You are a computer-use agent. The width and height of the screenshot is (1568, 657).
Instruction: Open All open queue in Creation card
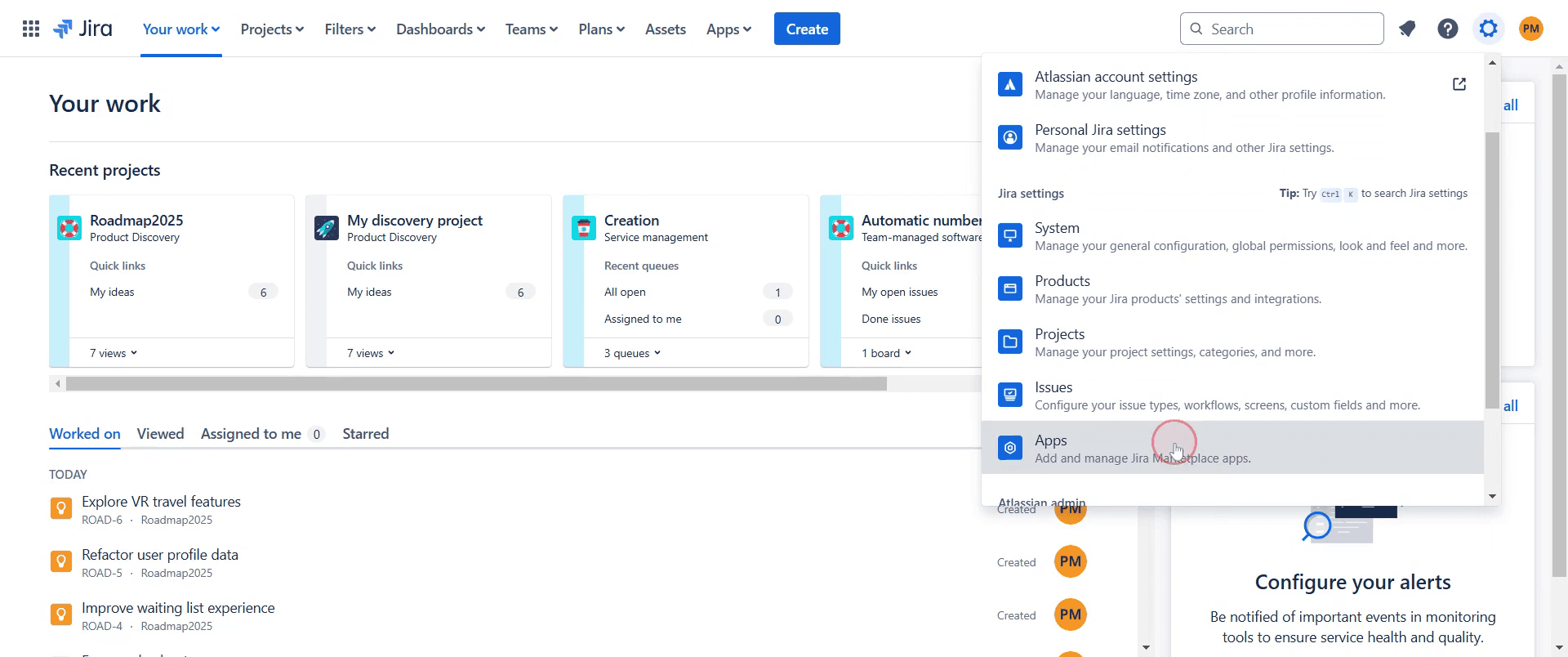click(x=625, y=292)
